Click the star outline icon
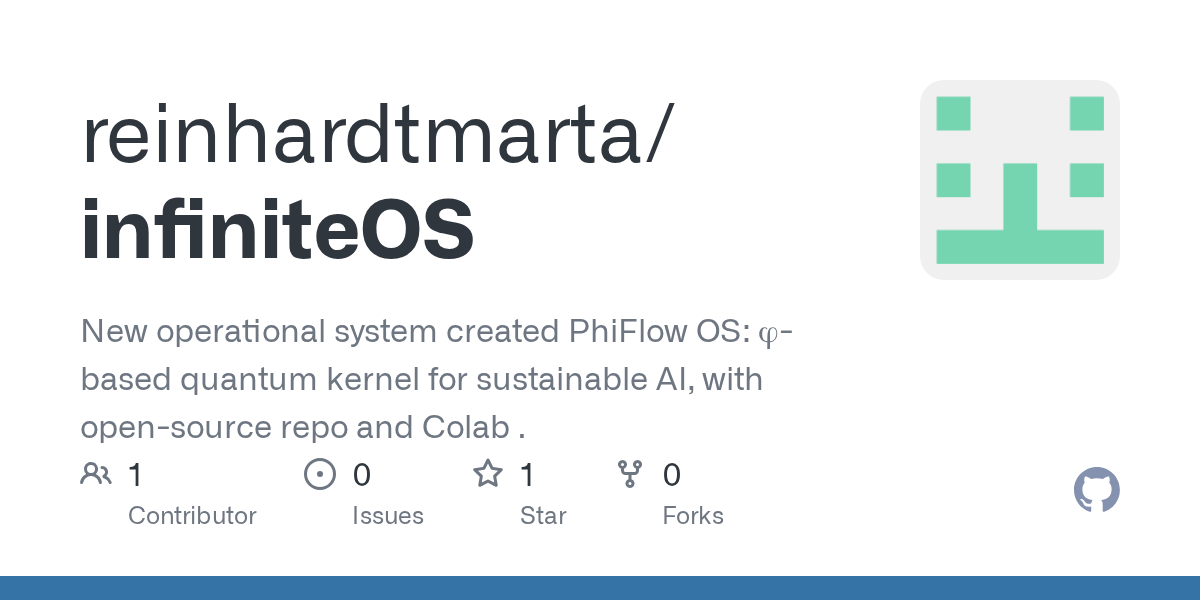1200x600 pixels. (x=488, y=474)
